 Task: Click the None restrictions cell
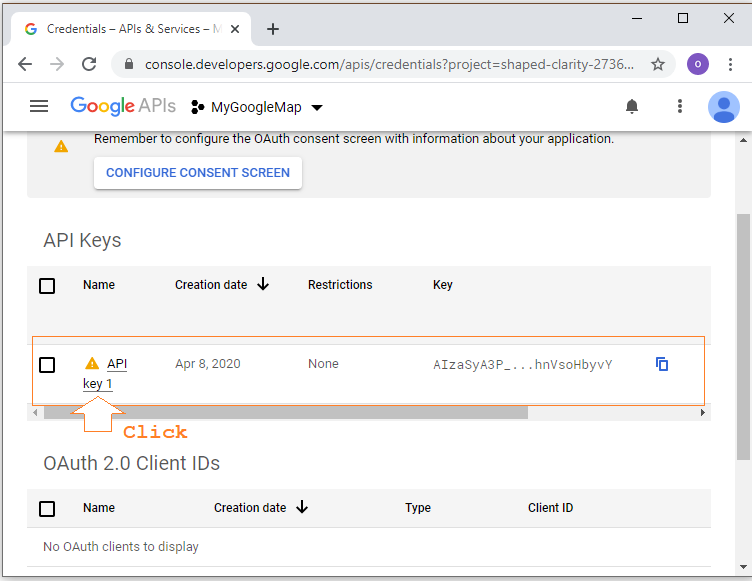coord(323,364)
